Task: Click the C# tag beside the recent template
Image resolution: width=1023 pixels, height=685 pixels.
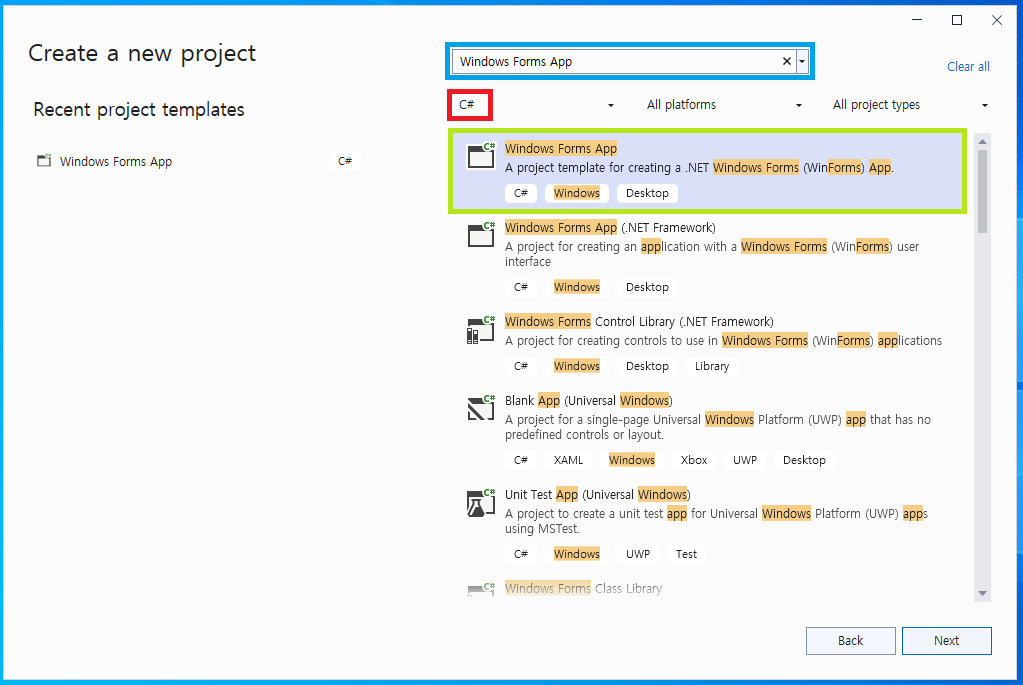Action: click(x=344, y=161)
